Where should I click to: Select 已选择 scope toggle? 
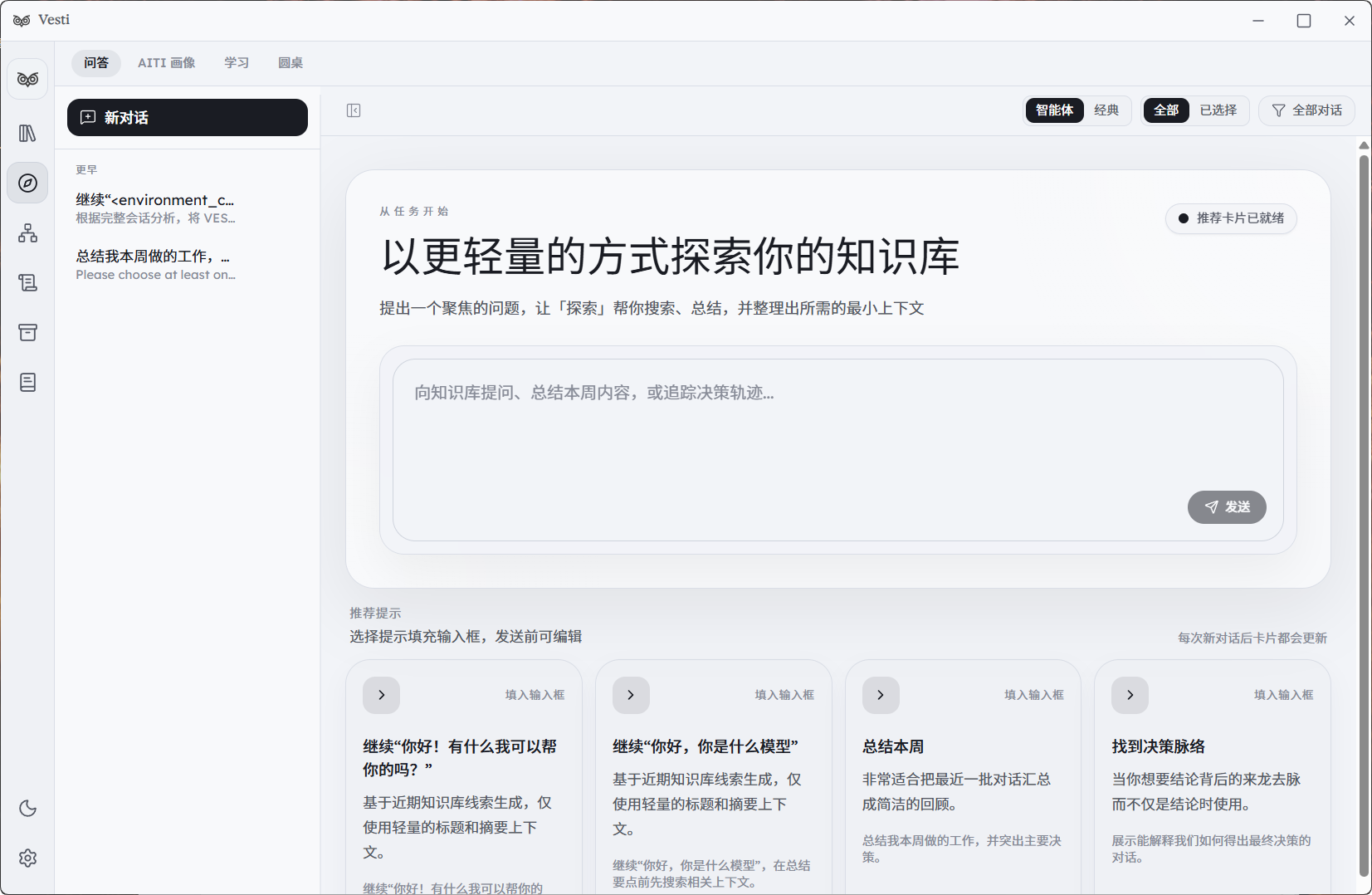1218,110
